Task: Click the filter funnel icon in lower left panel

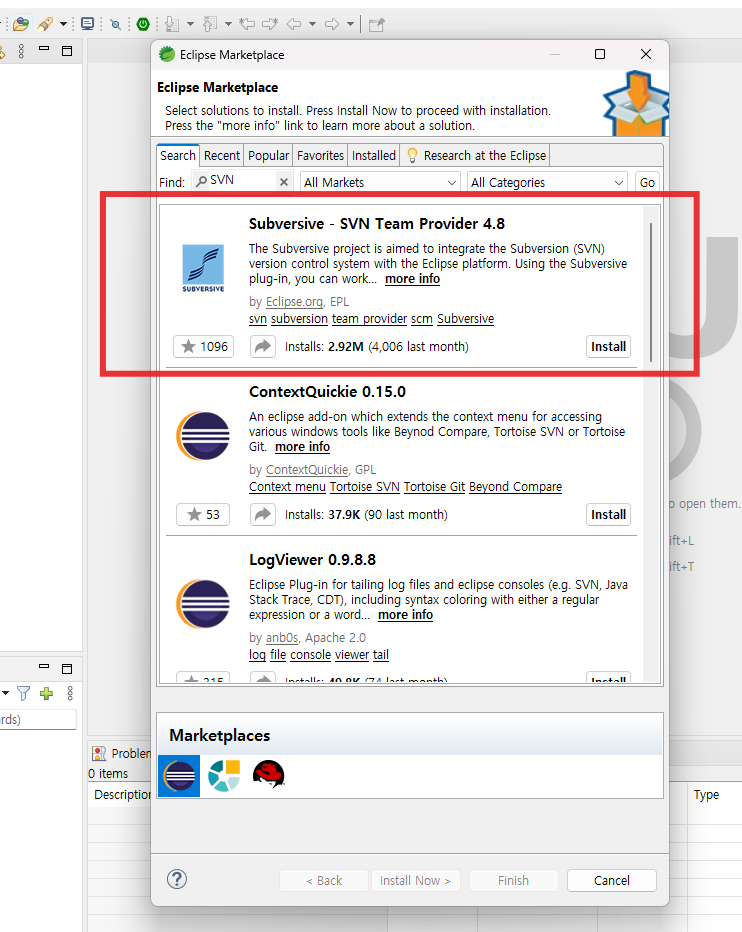Action: 23,693
